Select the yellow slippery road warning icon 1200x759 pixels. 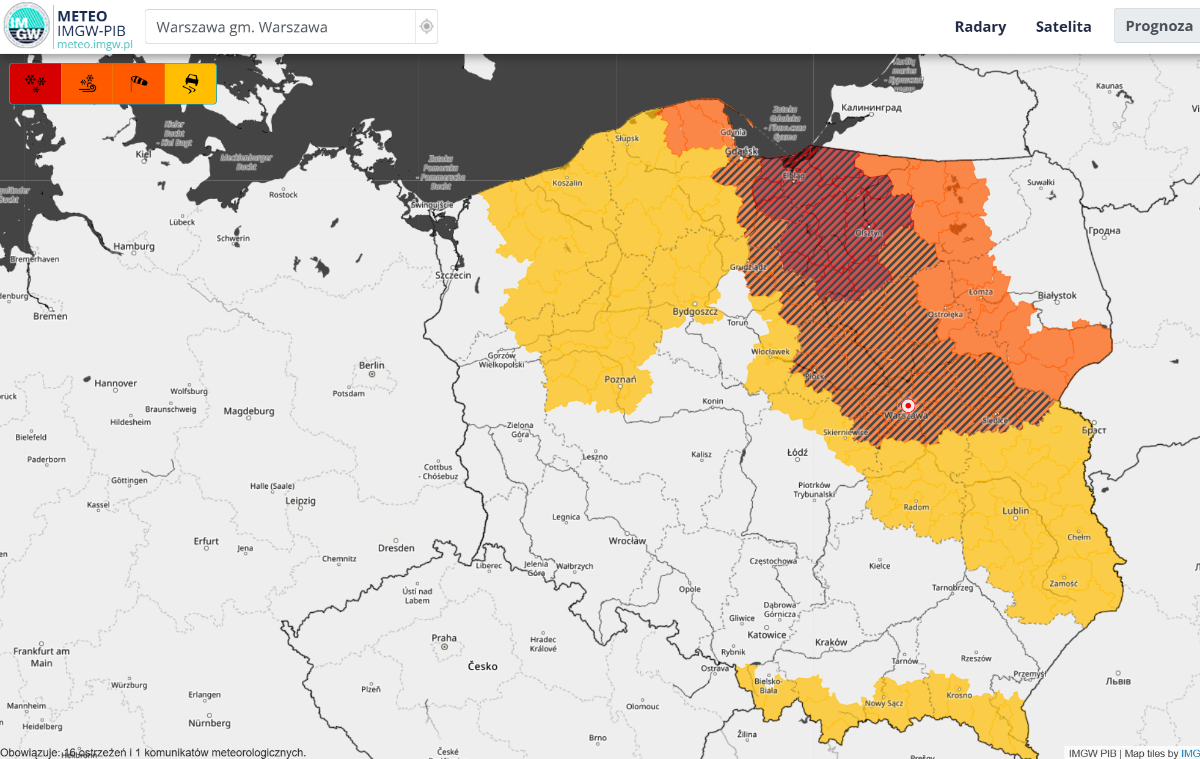click(x=190, y=84)
